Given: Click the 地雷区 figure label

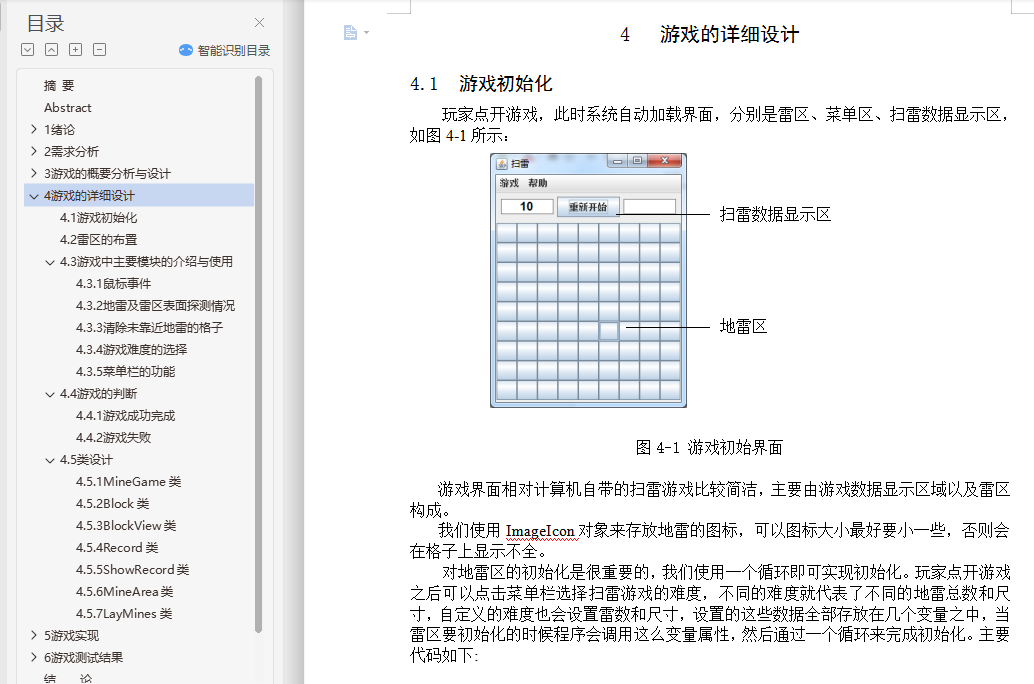Looking at the screenshot, I should point(743,326).
